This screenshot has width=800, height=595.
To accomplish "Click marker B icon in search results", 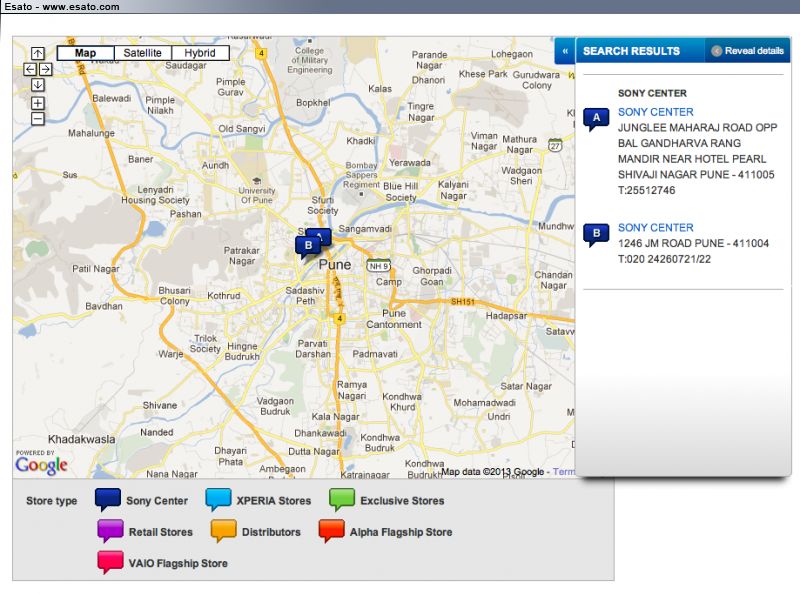I will click(596, 235).
